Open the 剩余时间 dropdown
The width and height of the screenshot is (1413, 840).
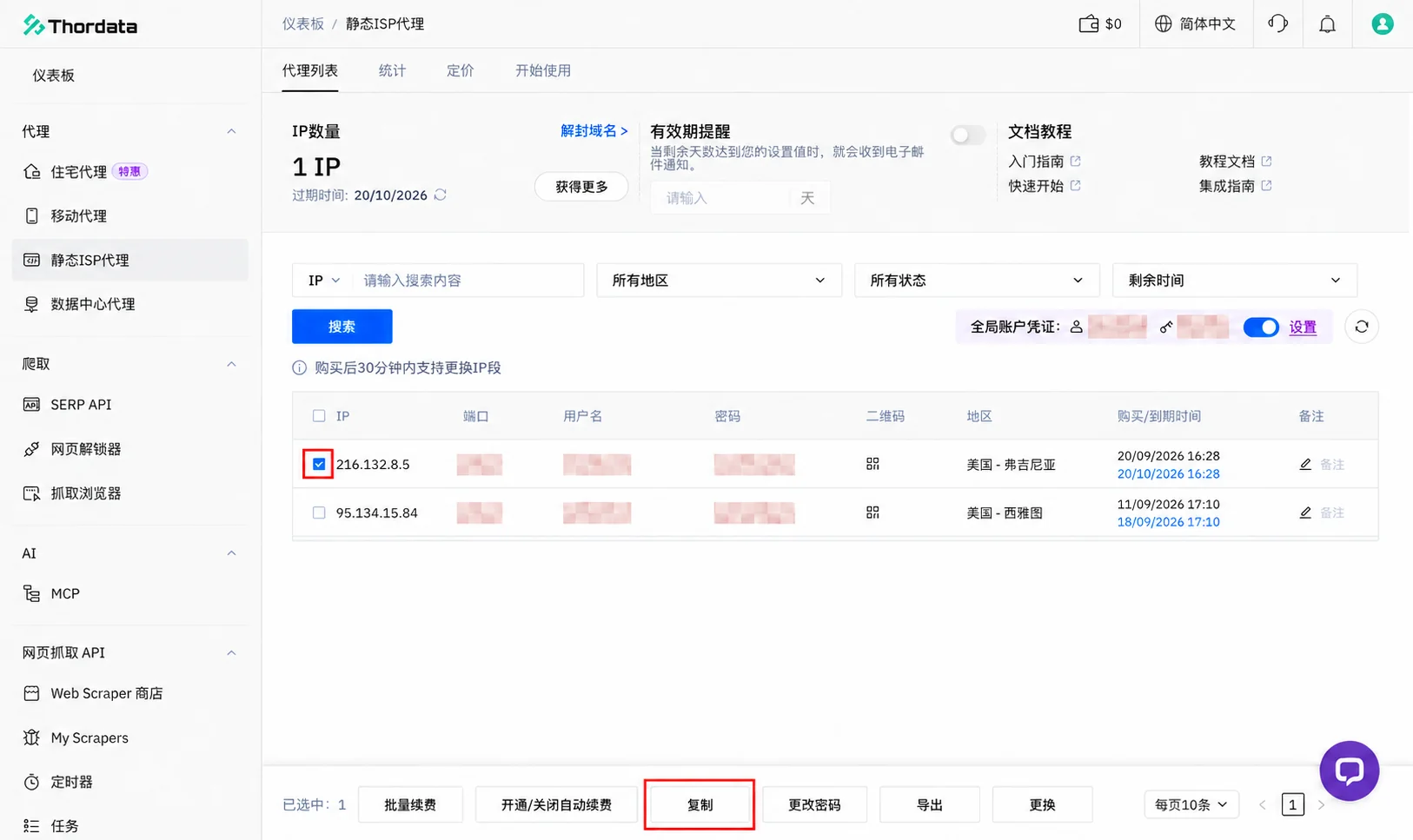pos(1235,281)
